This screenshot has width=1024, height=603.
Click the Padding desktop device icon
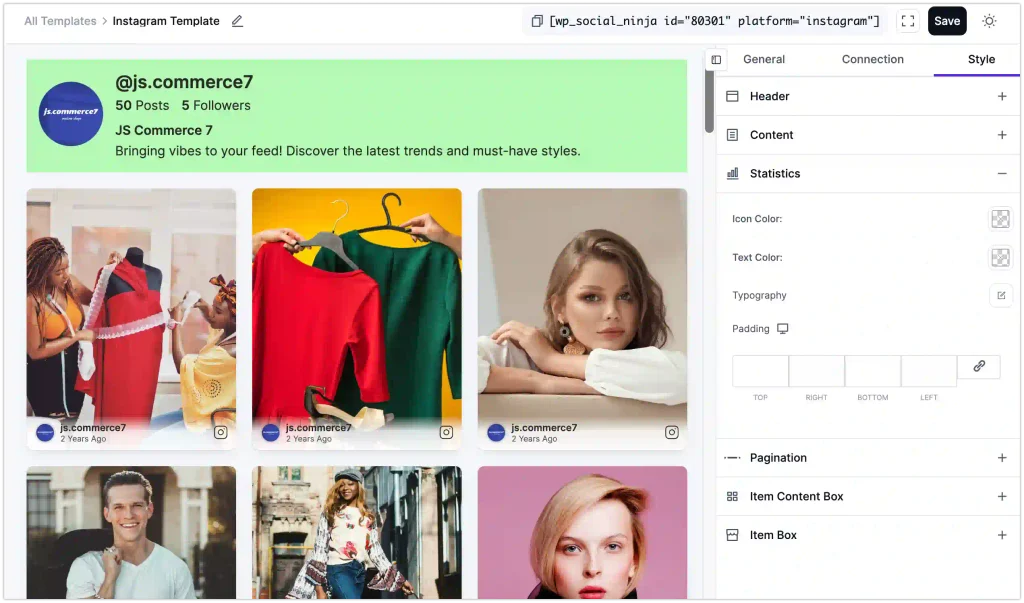(x=782, y=329)
